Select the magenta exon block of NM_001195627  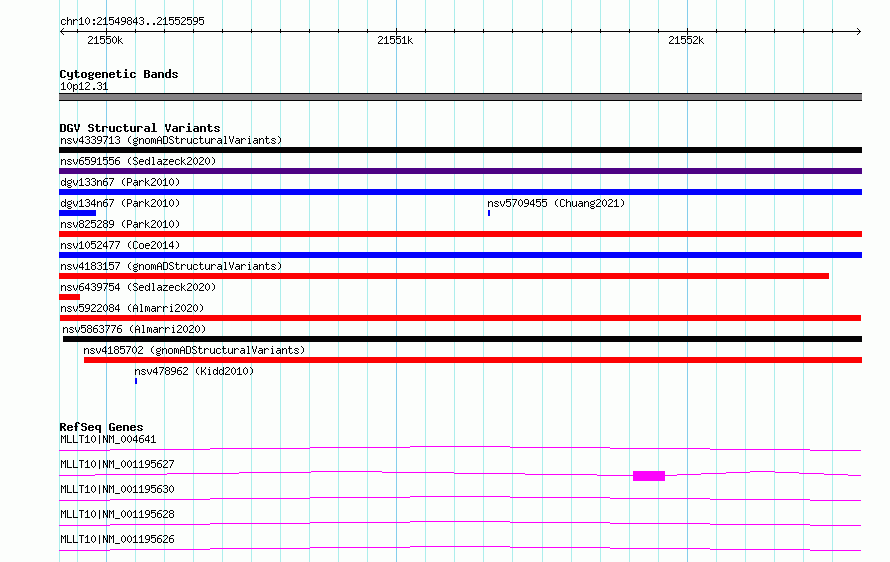point(649,476)
